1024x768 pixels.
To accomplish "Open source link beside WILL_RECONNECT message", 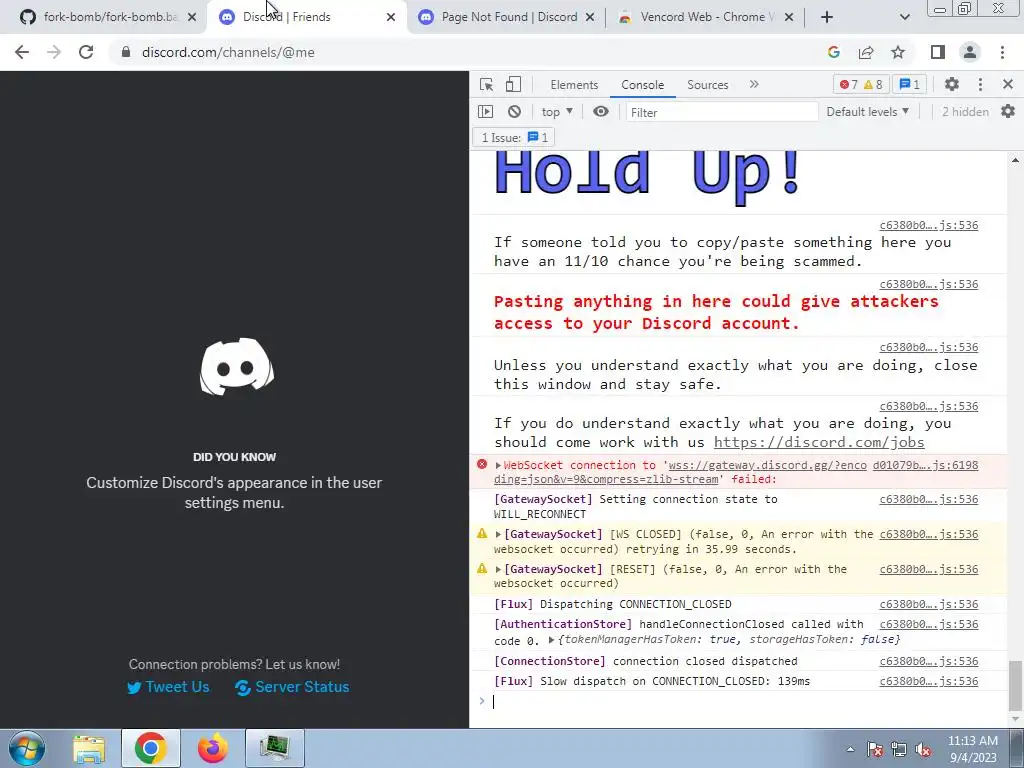I will (x=929, y=500).
